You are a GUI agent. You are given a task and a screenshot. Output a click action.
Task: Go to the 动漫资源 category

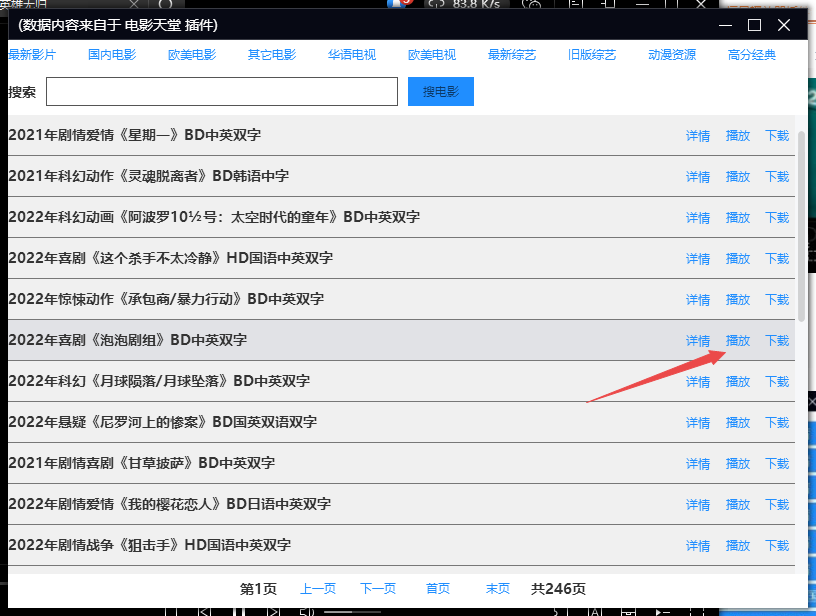pos(672,55)
